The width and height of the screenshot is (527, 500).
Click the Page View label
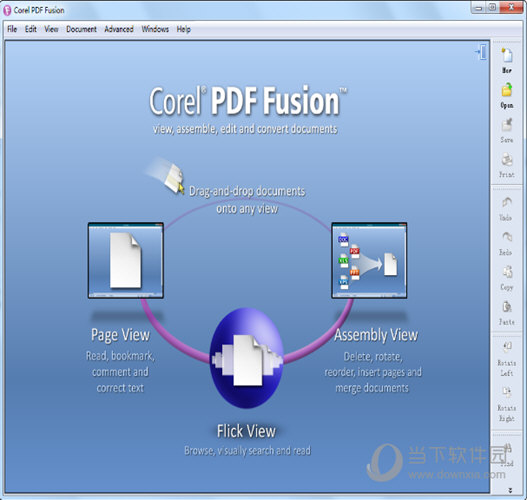pyautogui.click(x=120, y=335)
